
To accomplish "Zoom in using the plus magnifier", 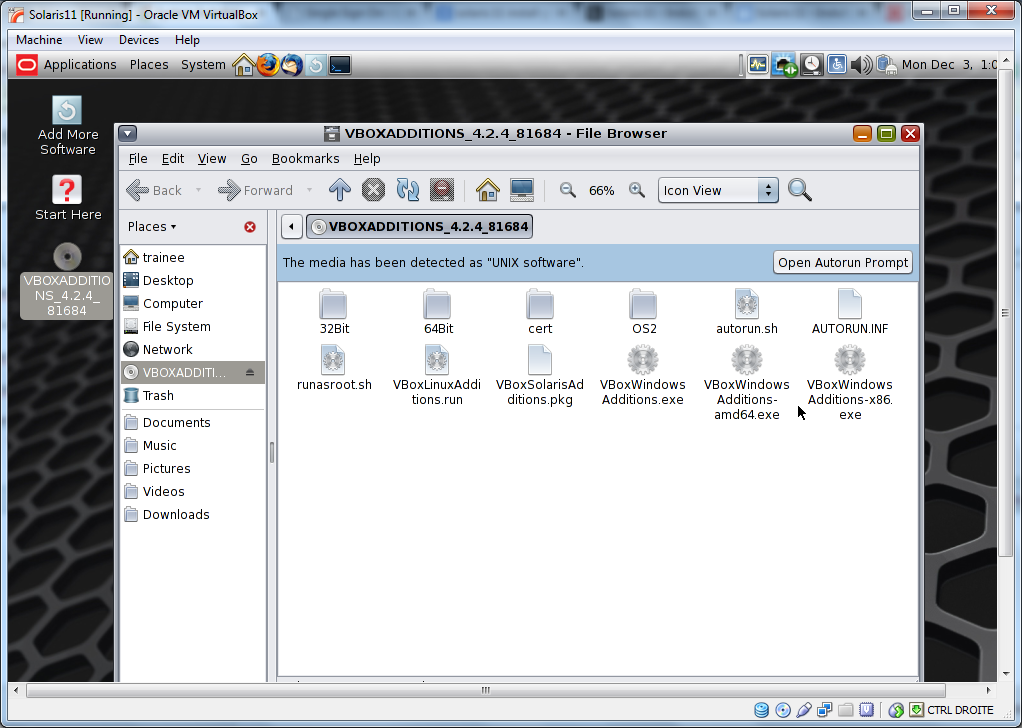I will [635, 190].
